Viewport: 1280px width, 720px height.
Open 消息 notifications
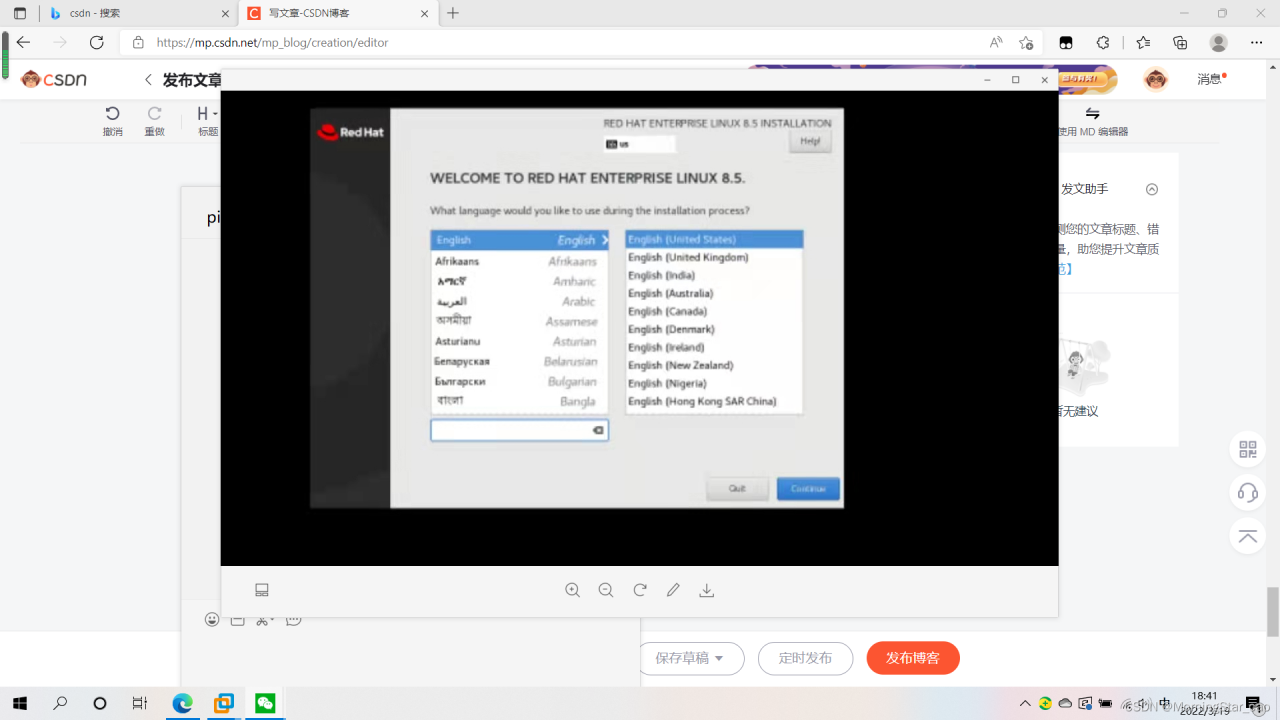click(1211, 79)
